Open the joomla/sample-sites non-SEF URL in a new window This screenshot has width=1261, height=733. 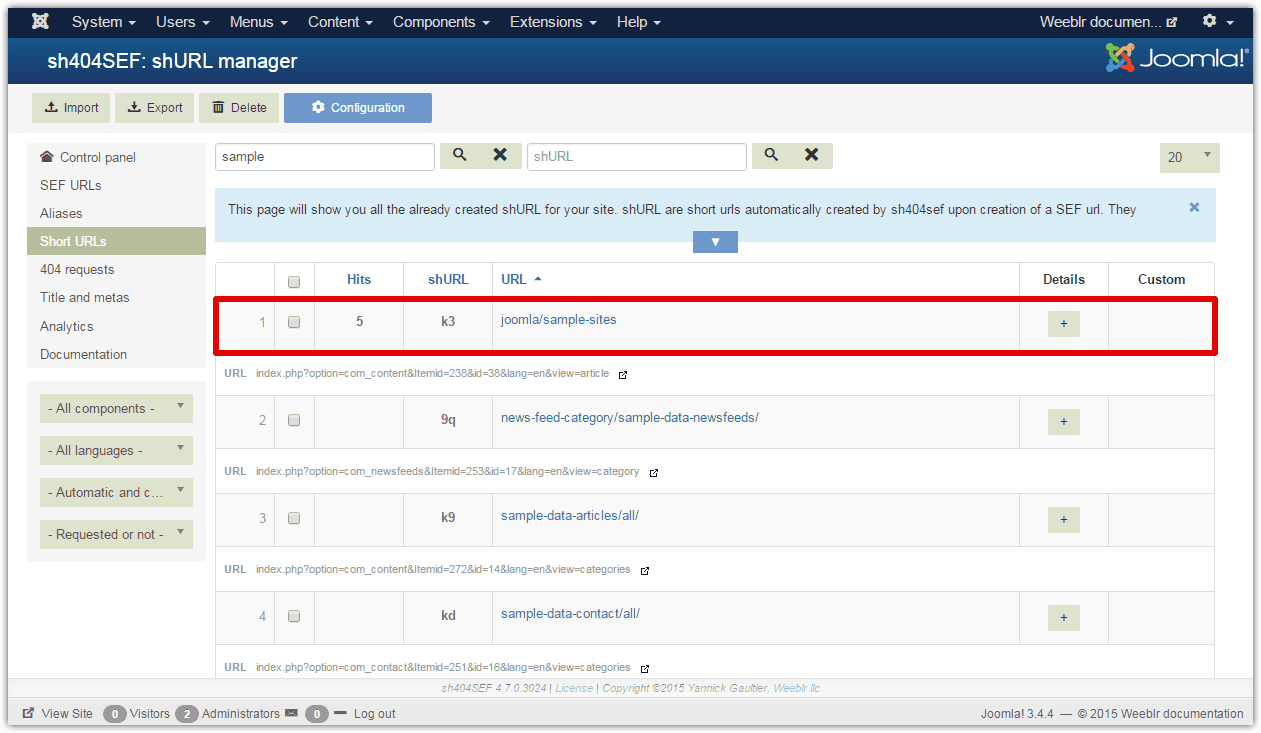(x=623, y=375)
